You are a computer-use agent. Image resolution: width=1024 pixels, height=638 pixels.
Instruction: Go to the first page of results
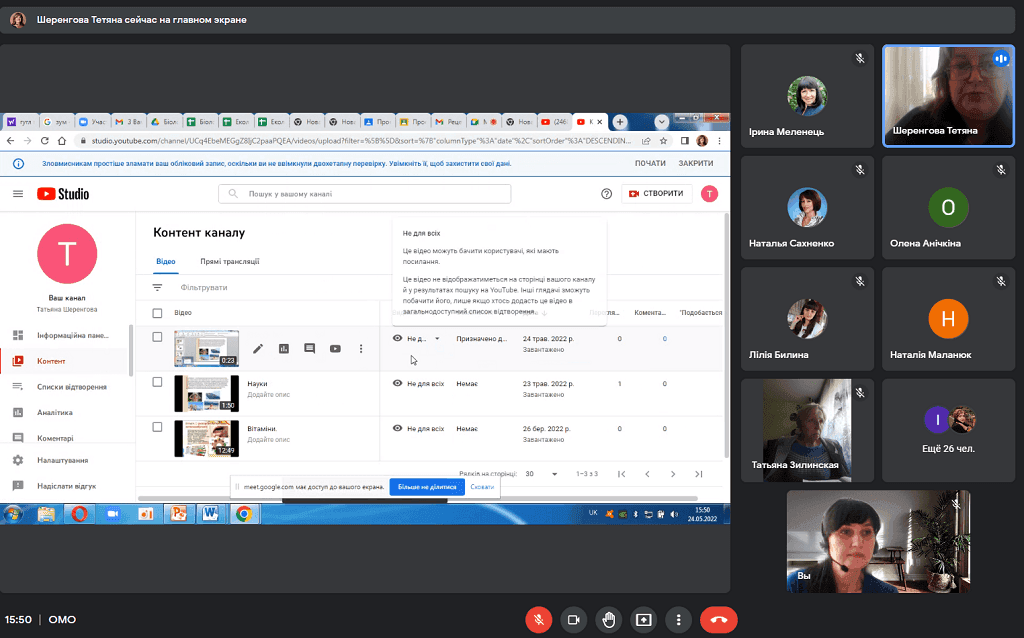pos(621,474)
